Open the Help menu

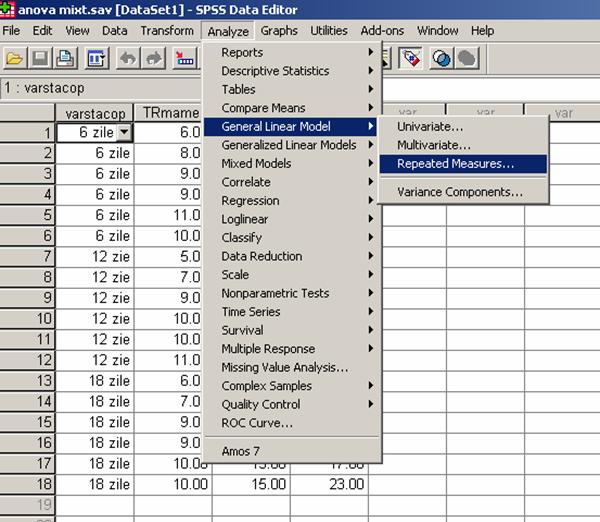pos(482,31)
